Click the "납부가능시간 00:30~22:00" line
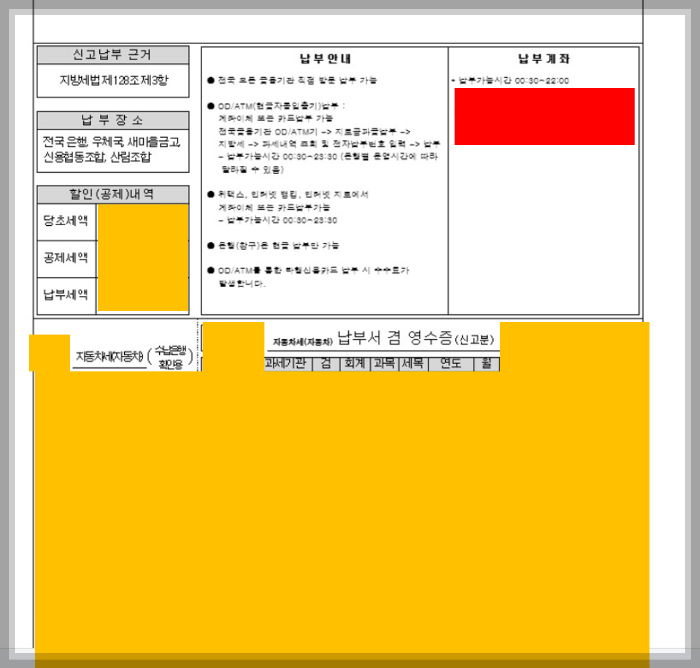 pyautogui.click(x=511, y=81)
